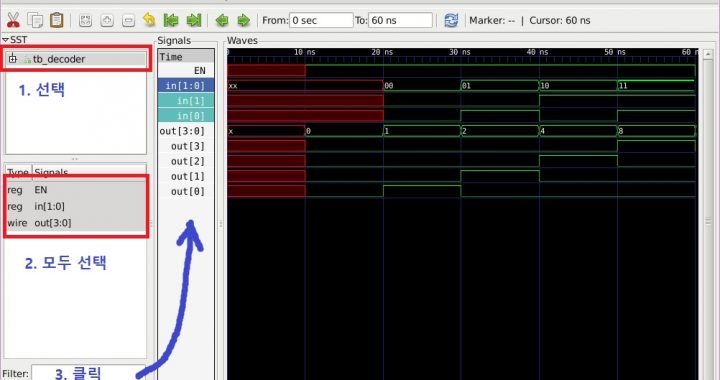Click the Copy traces icon
This screenshot has height=380, width=720.
35,20
